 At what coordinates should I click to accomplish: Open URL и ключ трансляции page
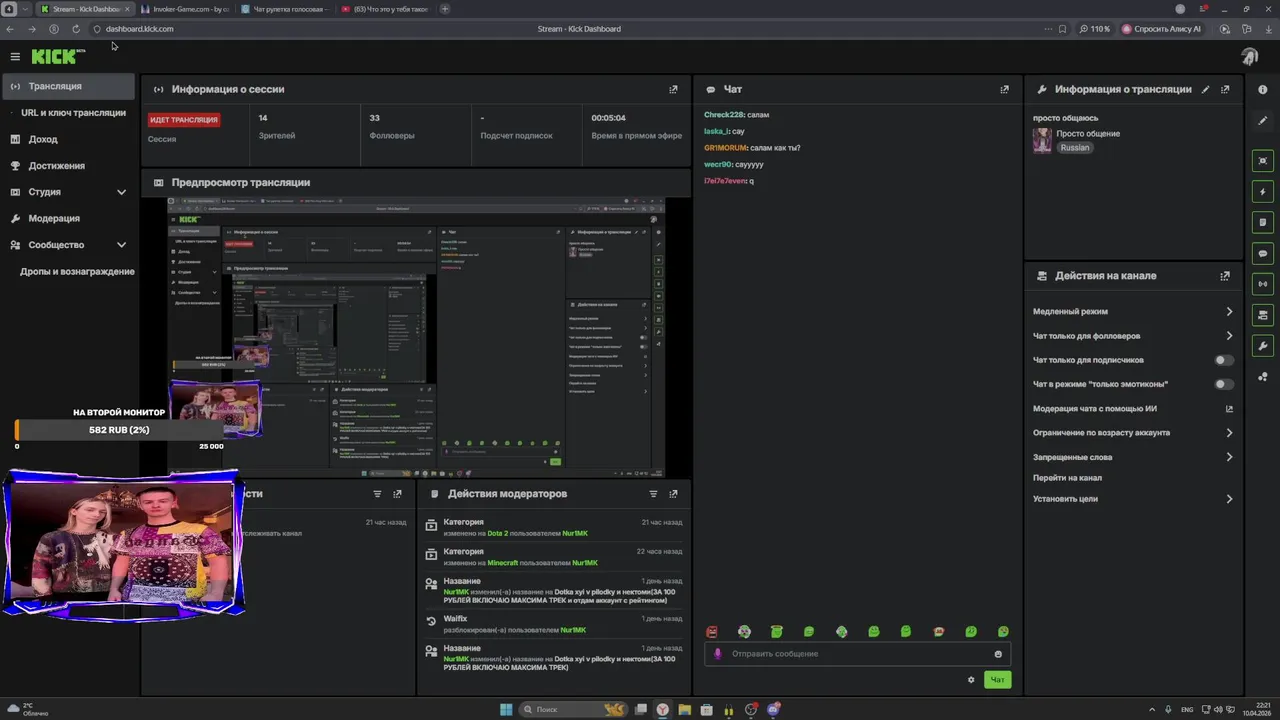coord(73,113)
